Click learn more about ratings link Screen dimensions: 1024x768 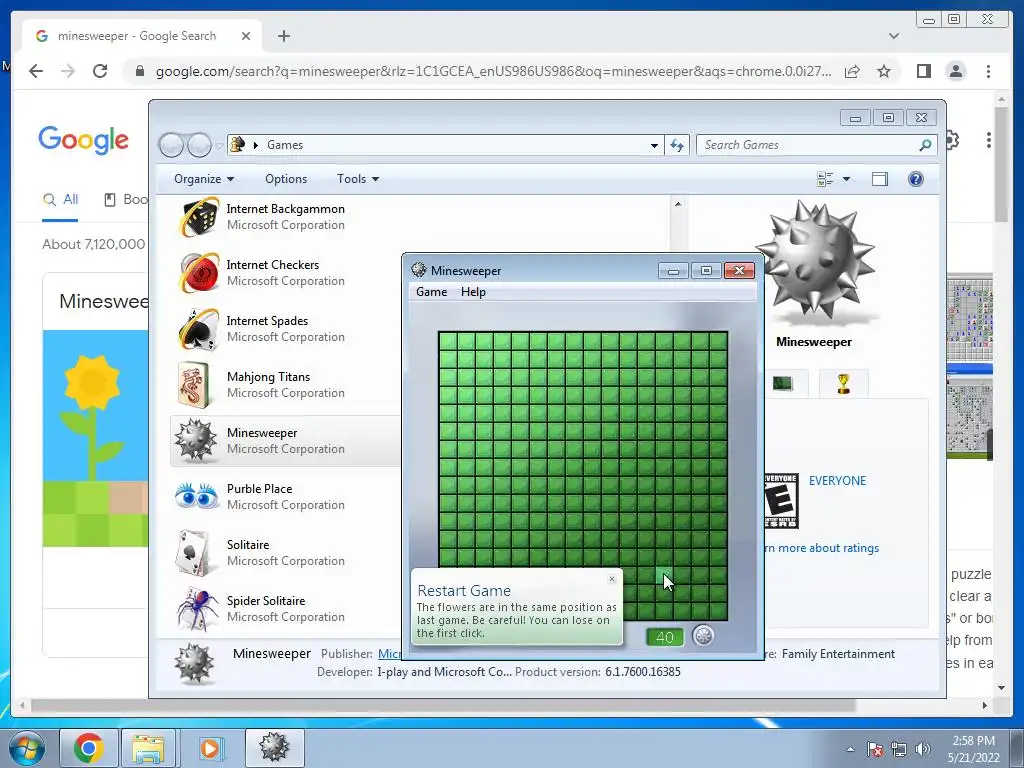click(822, 548)
